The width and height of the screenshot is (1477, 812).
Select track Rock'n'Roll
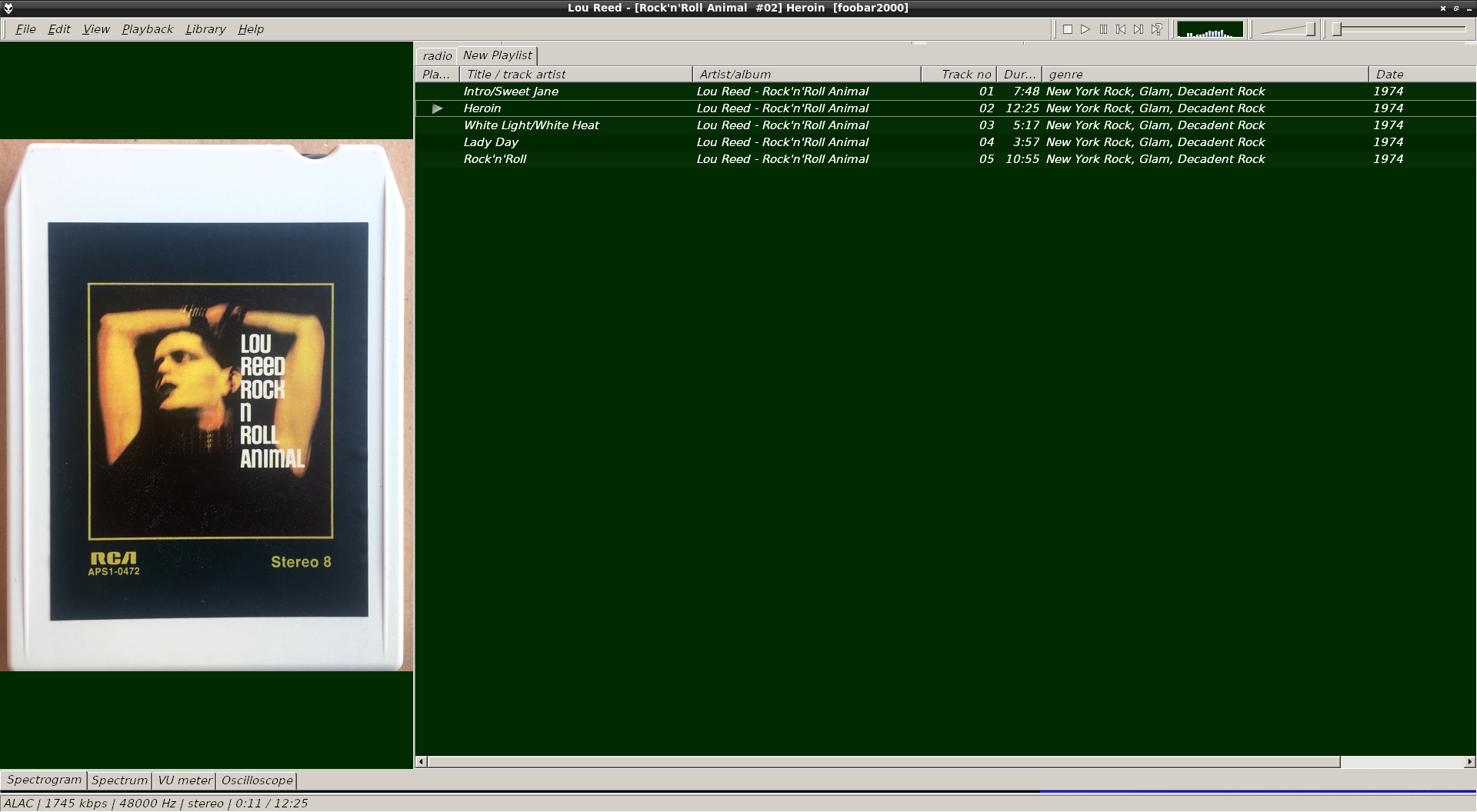[x=945, y=159]
